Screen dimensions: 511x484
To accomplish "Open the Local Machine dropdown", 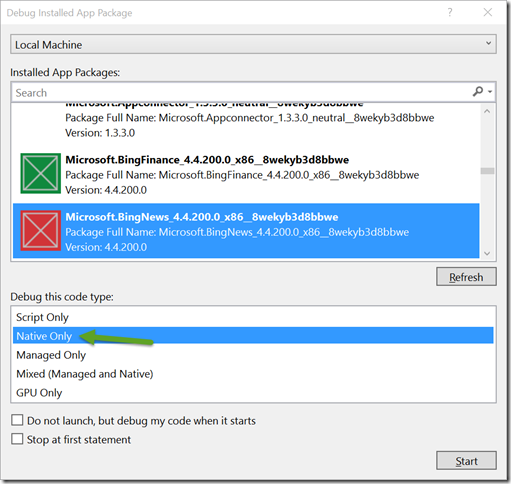I will (253, 44).
